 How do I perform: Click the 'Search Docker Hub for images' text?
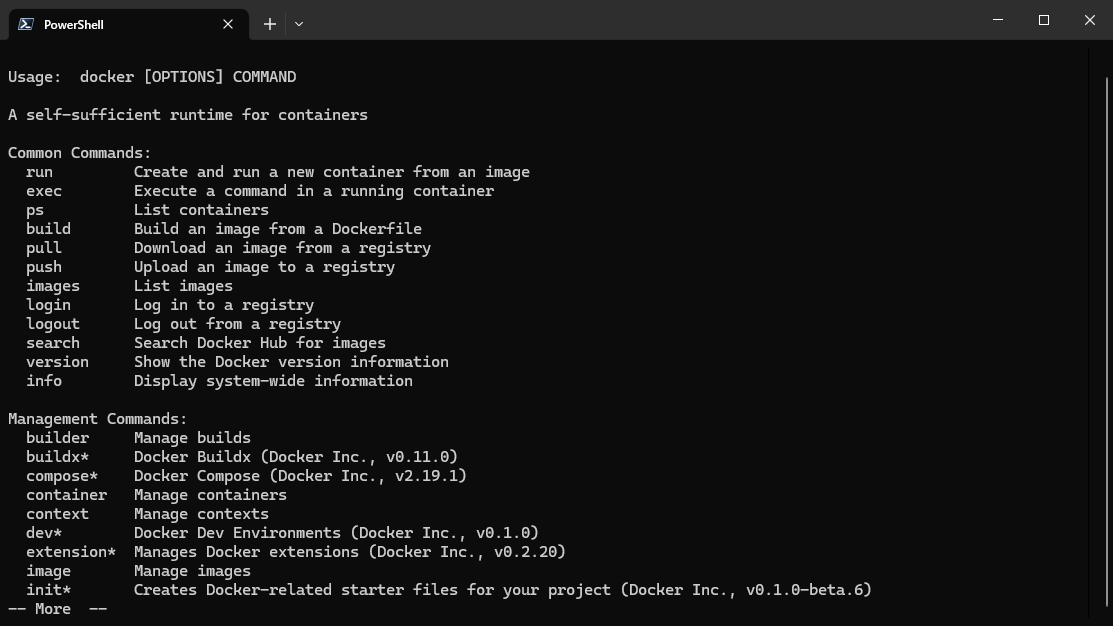tap(260, 343)
